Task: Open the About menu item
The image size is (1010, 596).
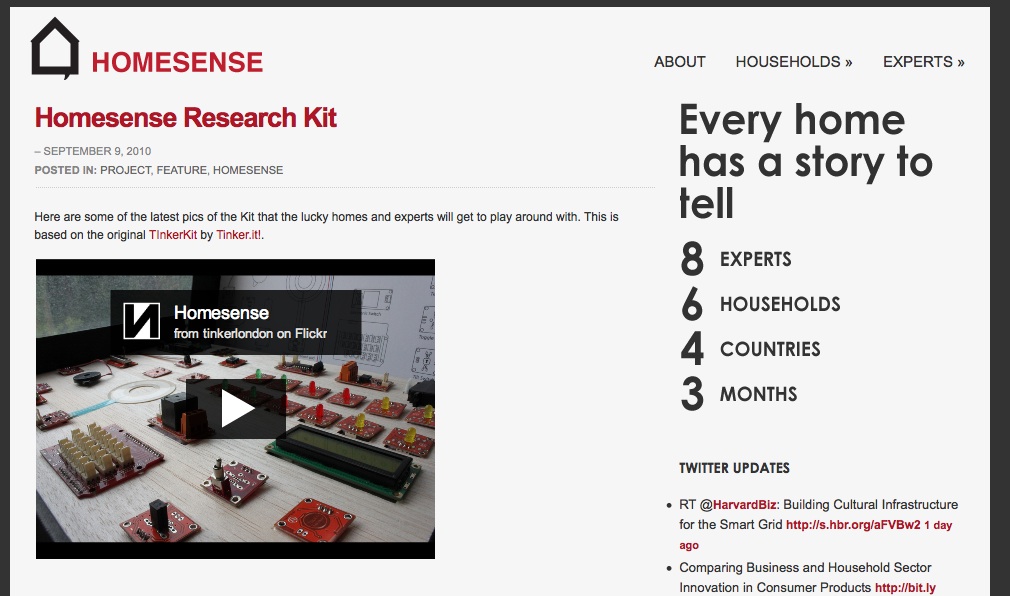Action: point(679,62)
